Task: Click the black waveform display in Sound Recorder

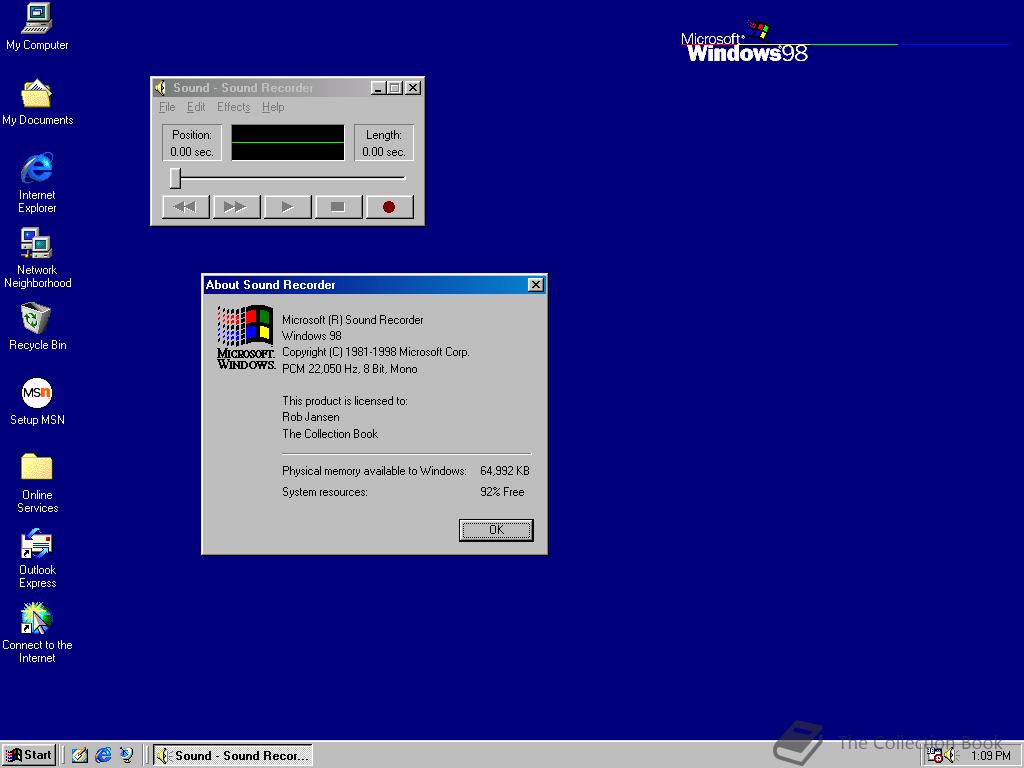Action: click(288, 142)
